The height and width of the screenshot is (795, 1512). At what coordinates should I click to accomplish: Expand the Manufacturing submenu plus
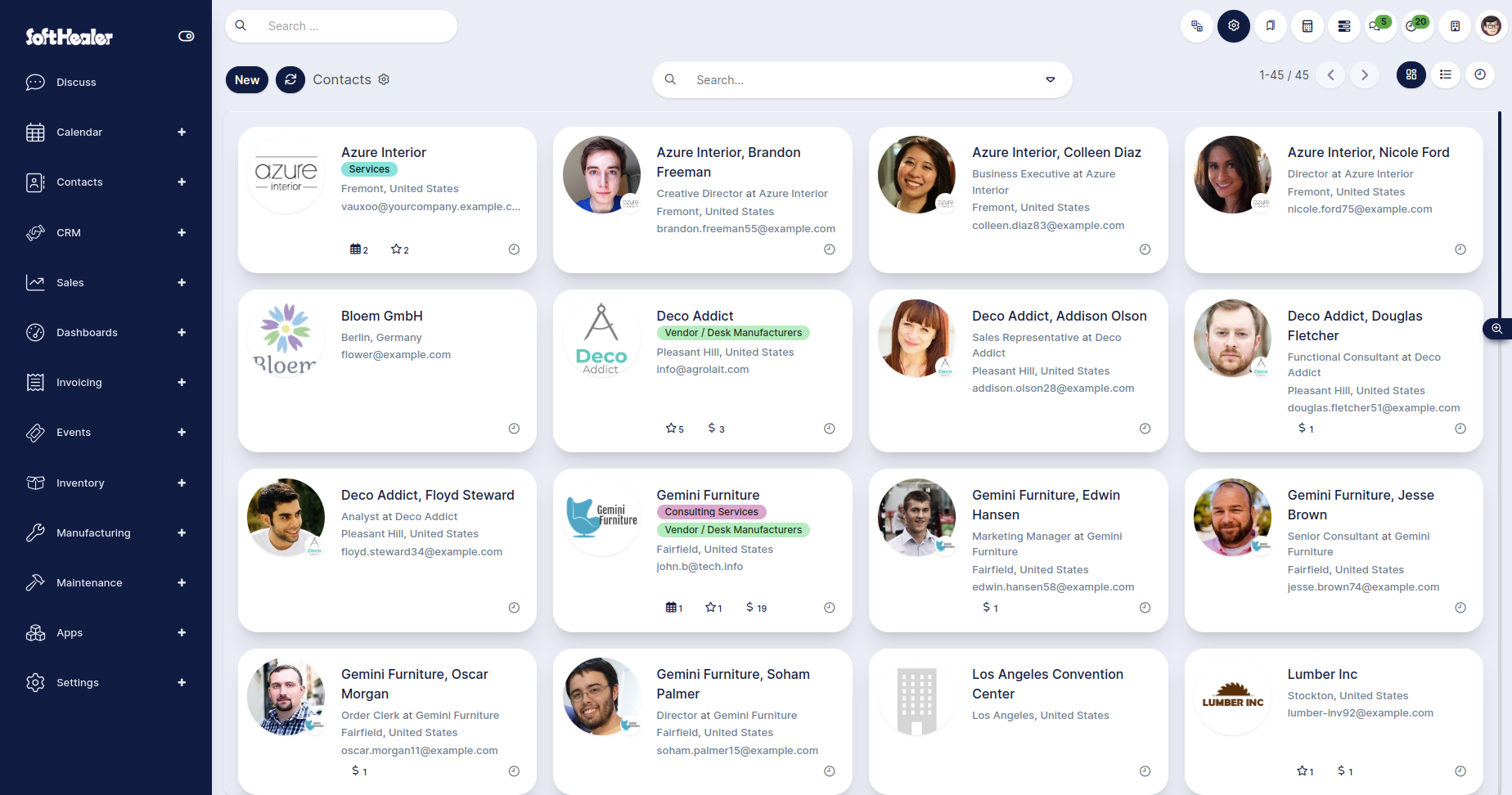pyautogui.click(x=182, y=532)
